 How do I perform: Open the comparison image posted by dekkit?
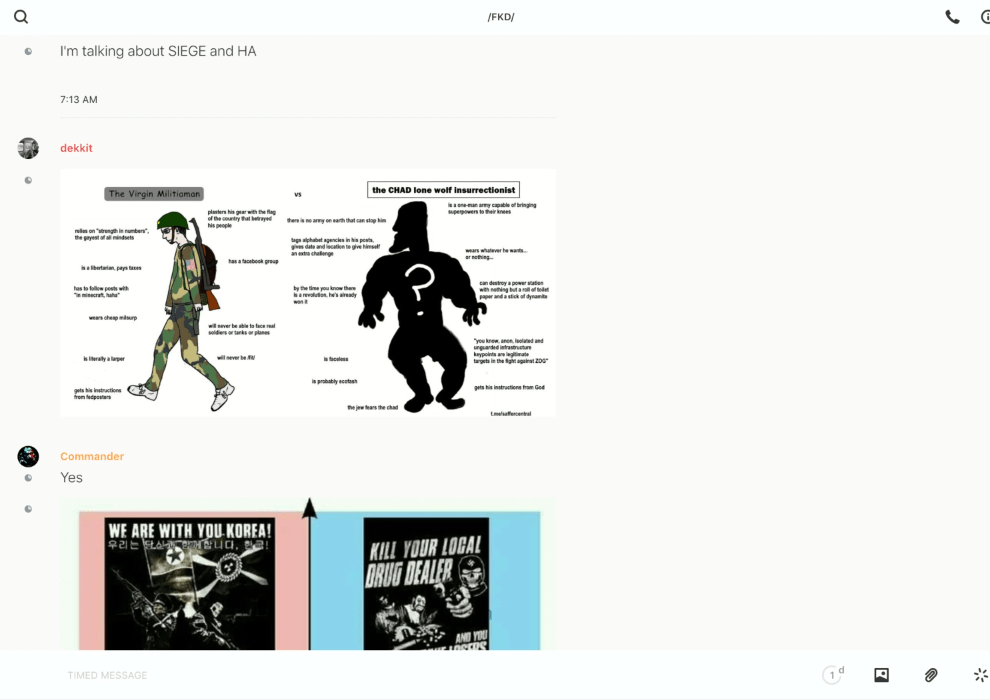pyautogui.click(x=308, y=292)
